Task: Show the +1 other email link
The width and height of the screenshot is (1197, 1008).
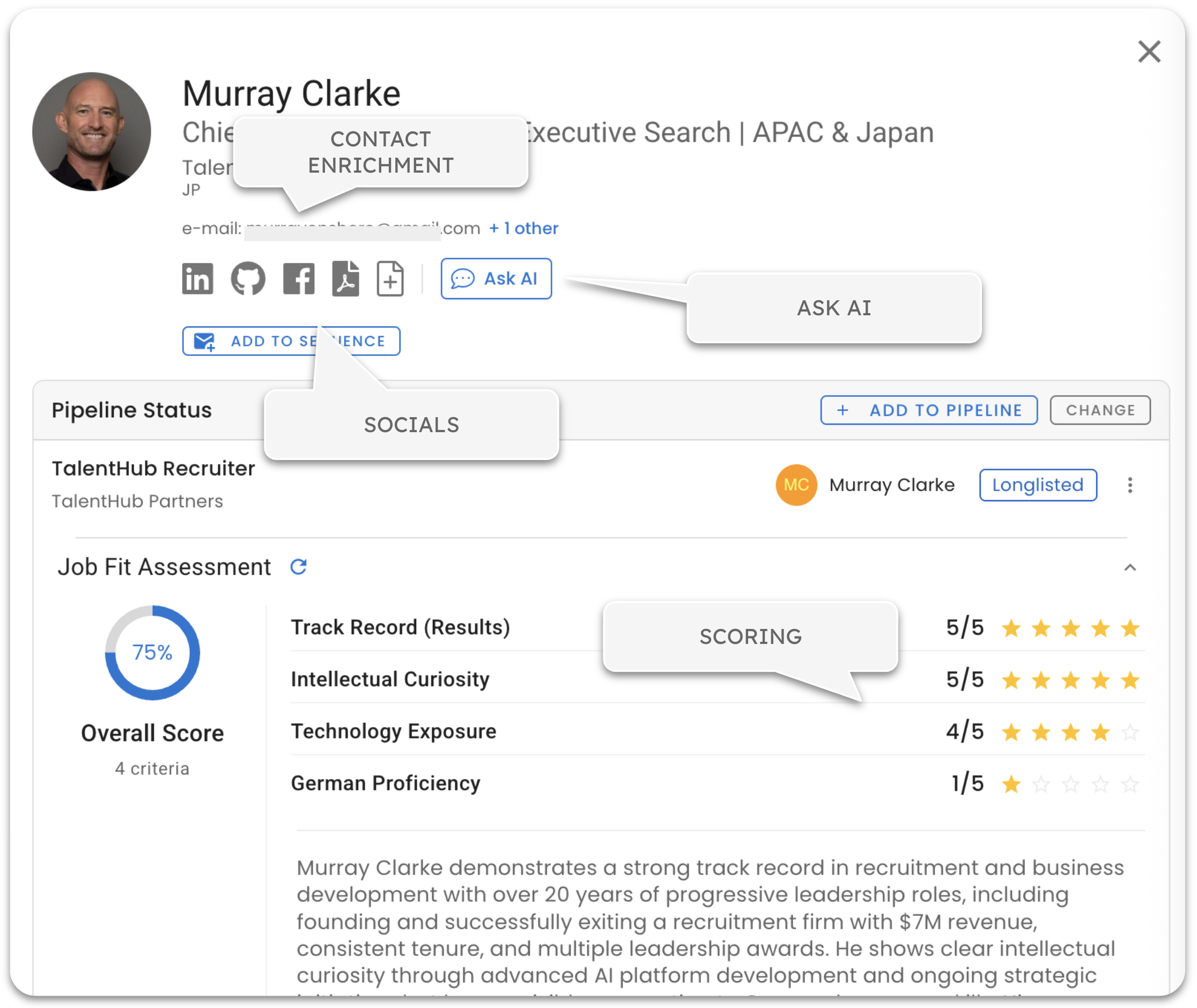Action: pyautogui.click(x=523, y=228)
